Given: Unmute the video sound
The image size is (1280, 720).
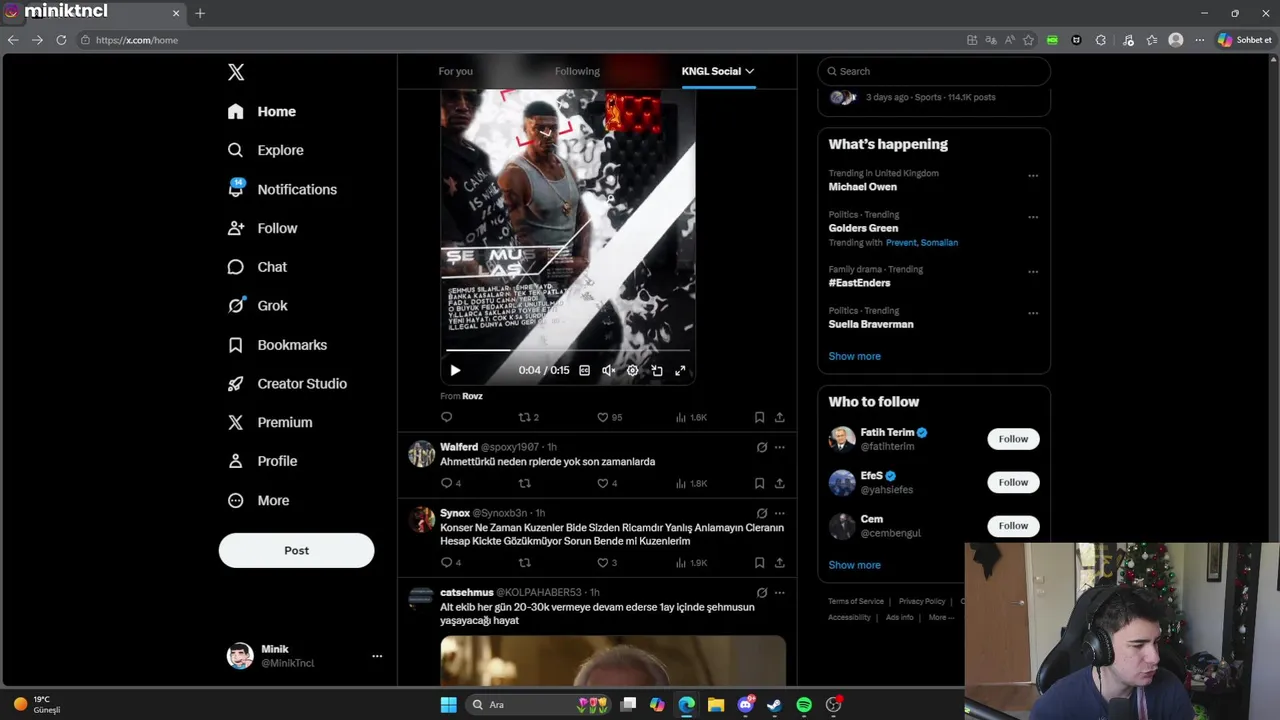Looking at the screenshot, I should tap(608, 370).
